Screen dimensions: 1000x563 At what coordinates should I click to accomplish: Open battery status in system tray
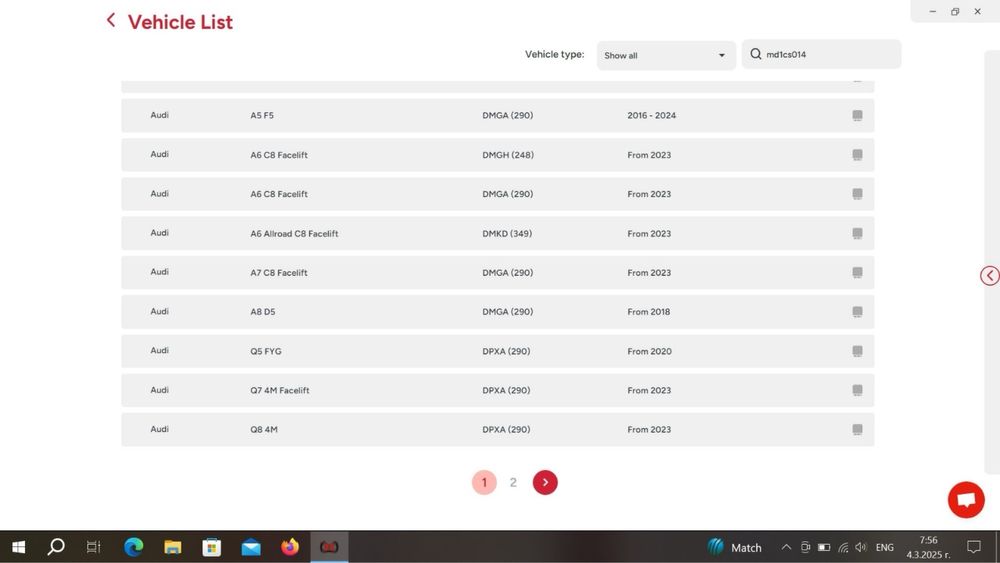(824, 547)
